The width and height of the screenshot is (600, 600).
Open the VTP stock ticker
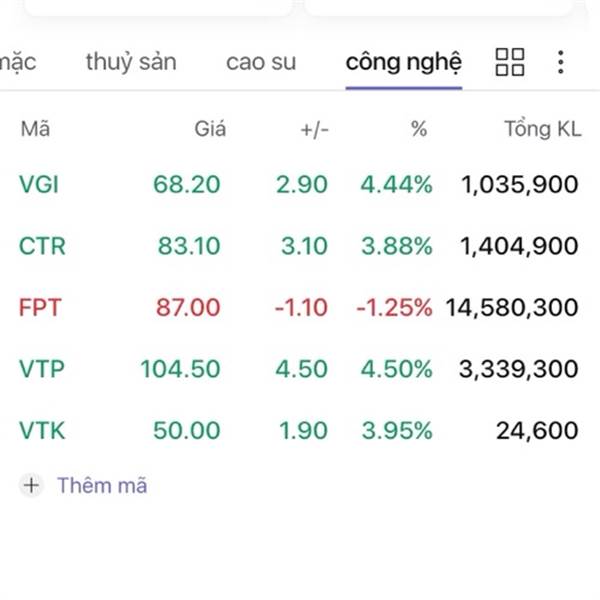tap(41, 369)
